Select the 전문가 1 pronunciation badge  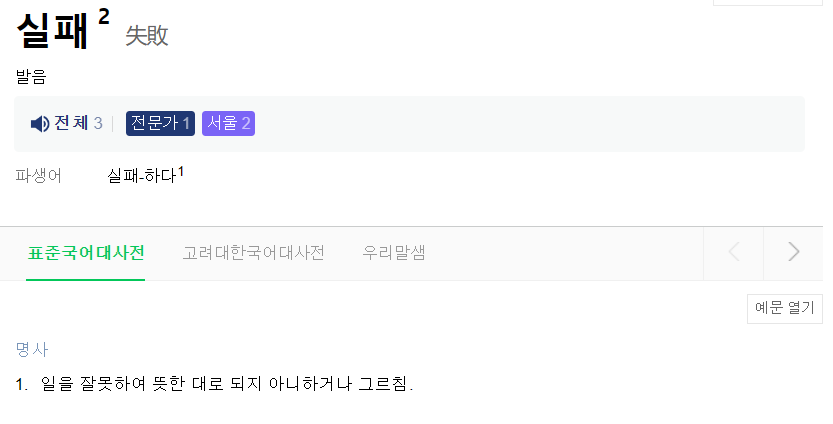[x=160, y=124]
